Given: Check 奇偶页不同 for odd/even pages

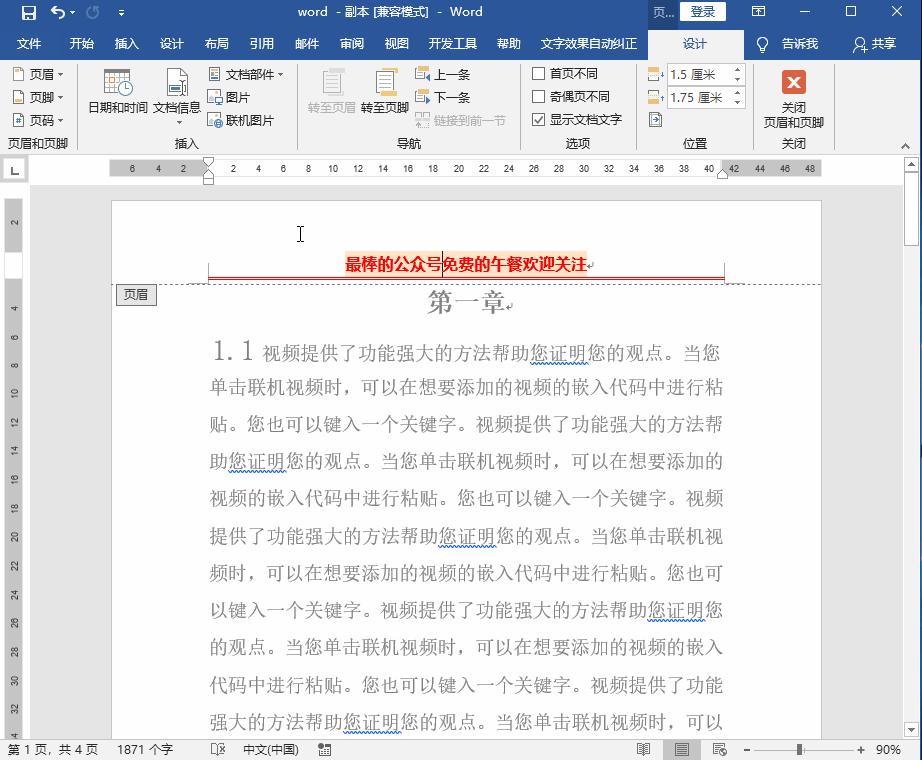Looking at the screenshot, I should (x=540, y=94).
